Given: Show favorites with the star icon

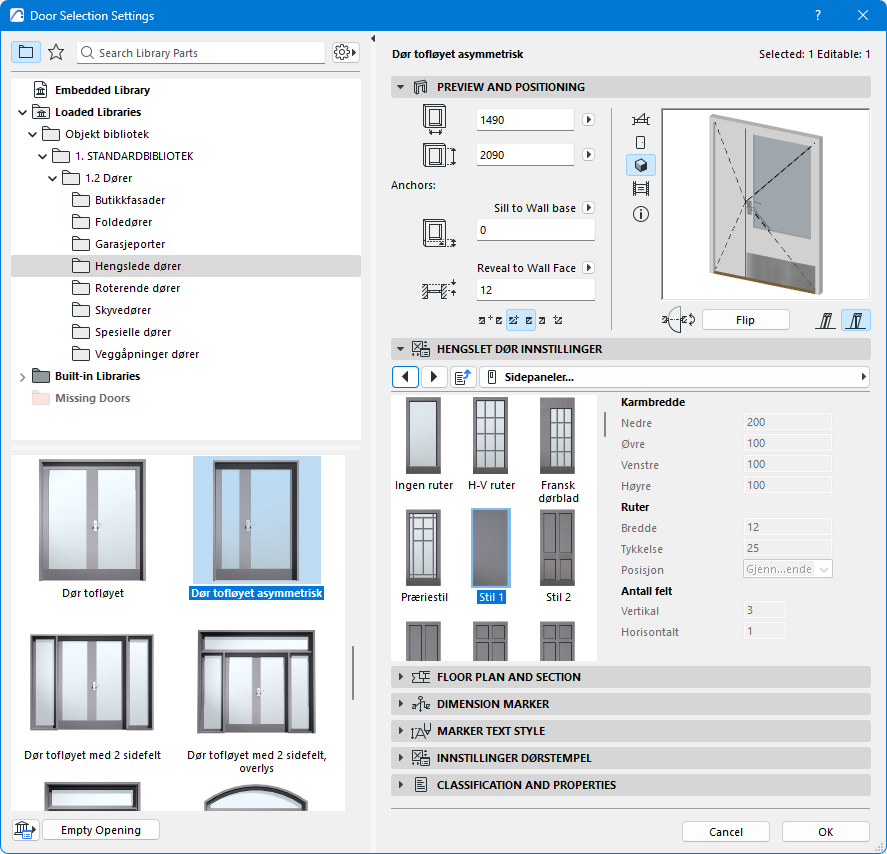Looking at the screenshot, I should pyautogui.click(x=56, y=52).
